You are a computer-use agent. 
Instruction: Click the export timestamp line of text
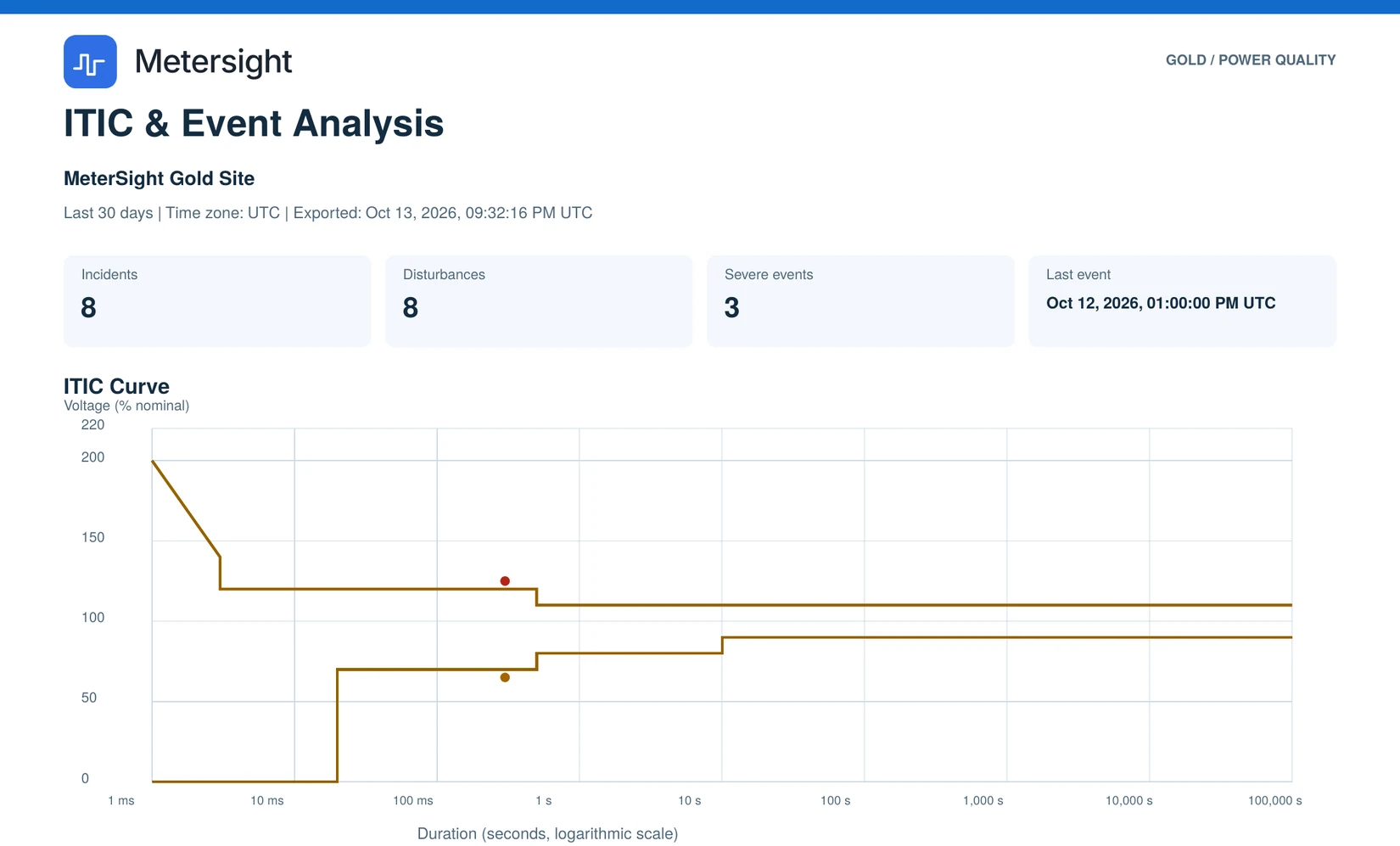tap(328, 213)
